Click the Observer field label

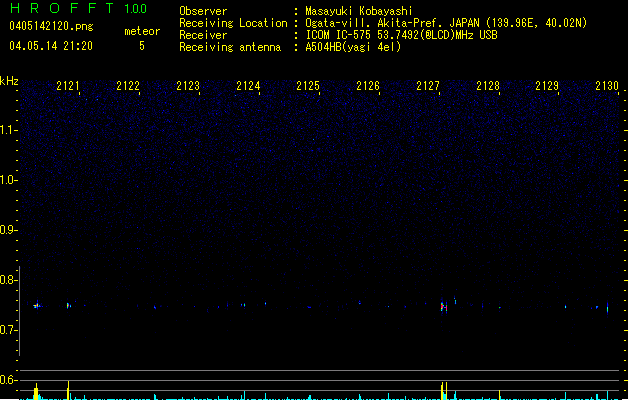click(203, 11)
